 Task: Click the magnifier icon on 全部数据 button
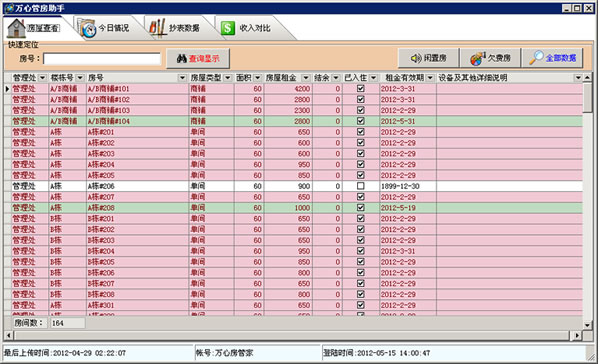[x=536, y=58]
